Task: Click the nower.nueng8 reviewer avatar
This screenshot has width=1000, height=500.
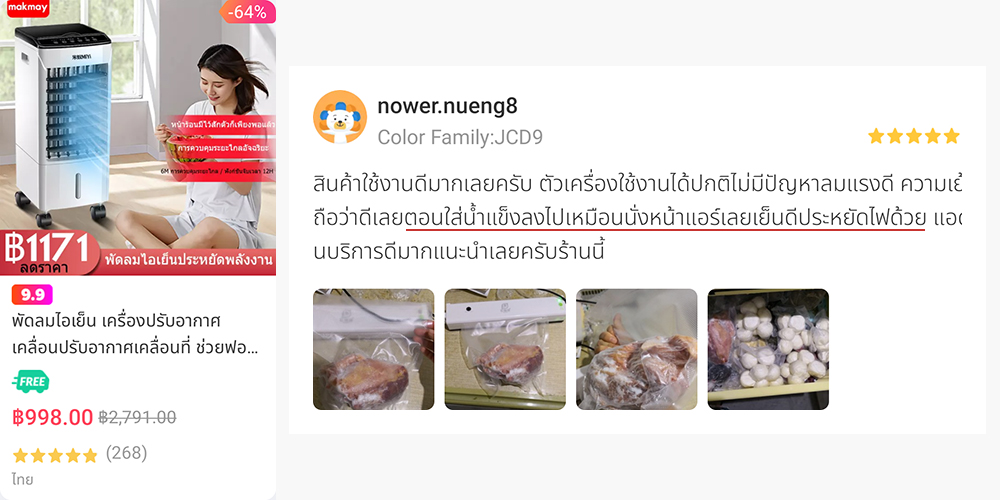Action: point(340,117)
